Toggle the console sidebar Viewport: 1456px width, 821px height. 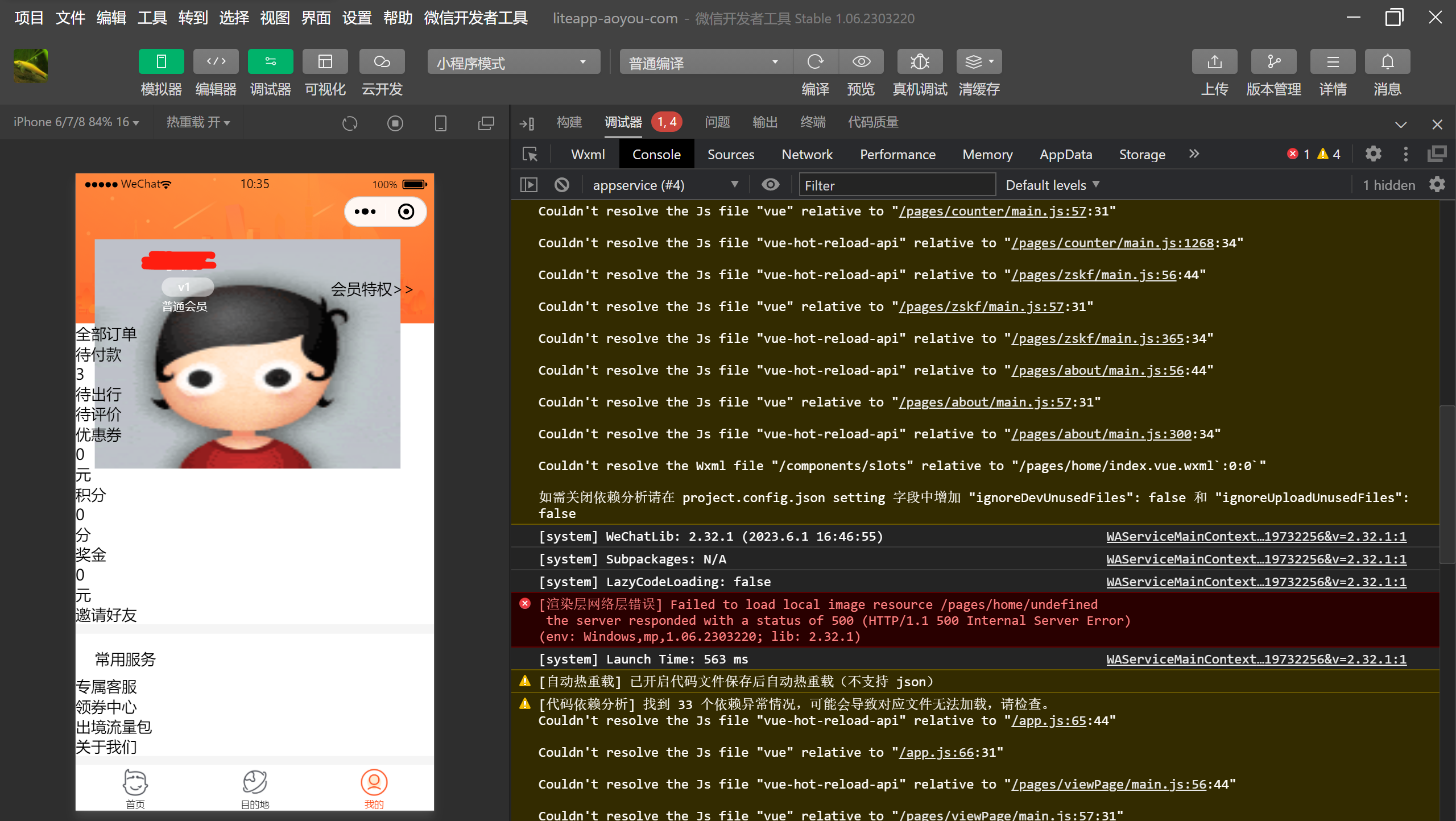529,185
